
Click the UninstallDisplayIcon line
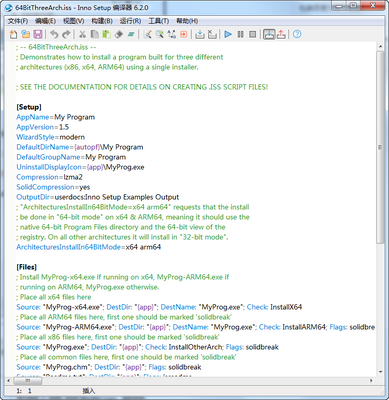point(80,167)
